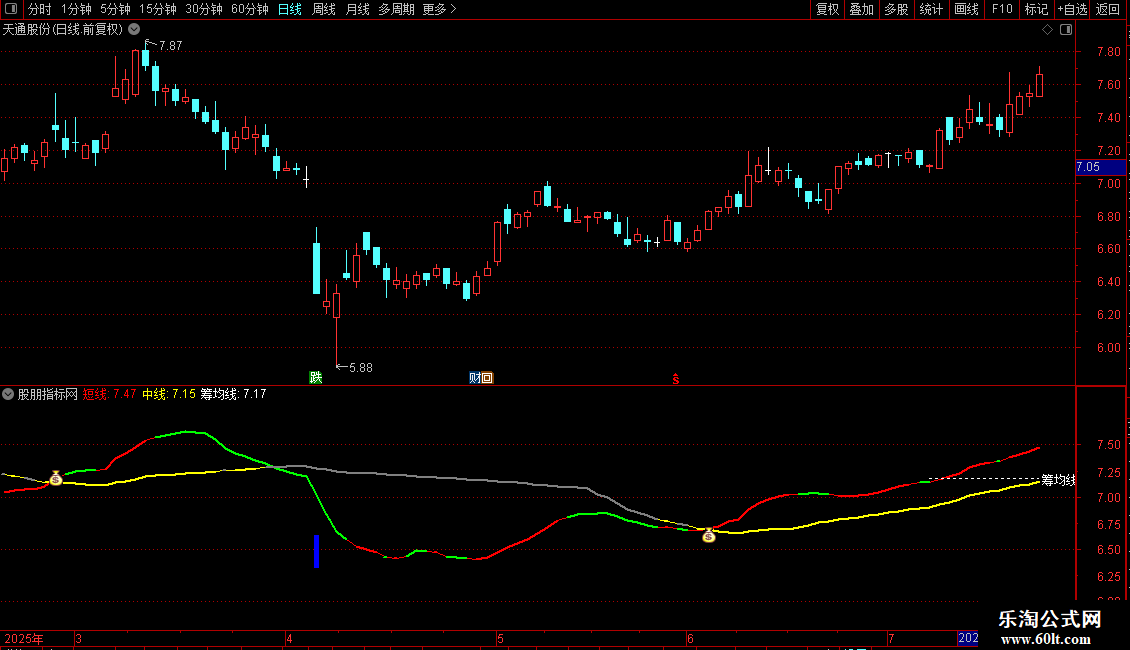Image resolution: width=1130 pixels, height=650 pixels.
Task: Click the 标记 mark button
Action: (x=1036, y=9)
